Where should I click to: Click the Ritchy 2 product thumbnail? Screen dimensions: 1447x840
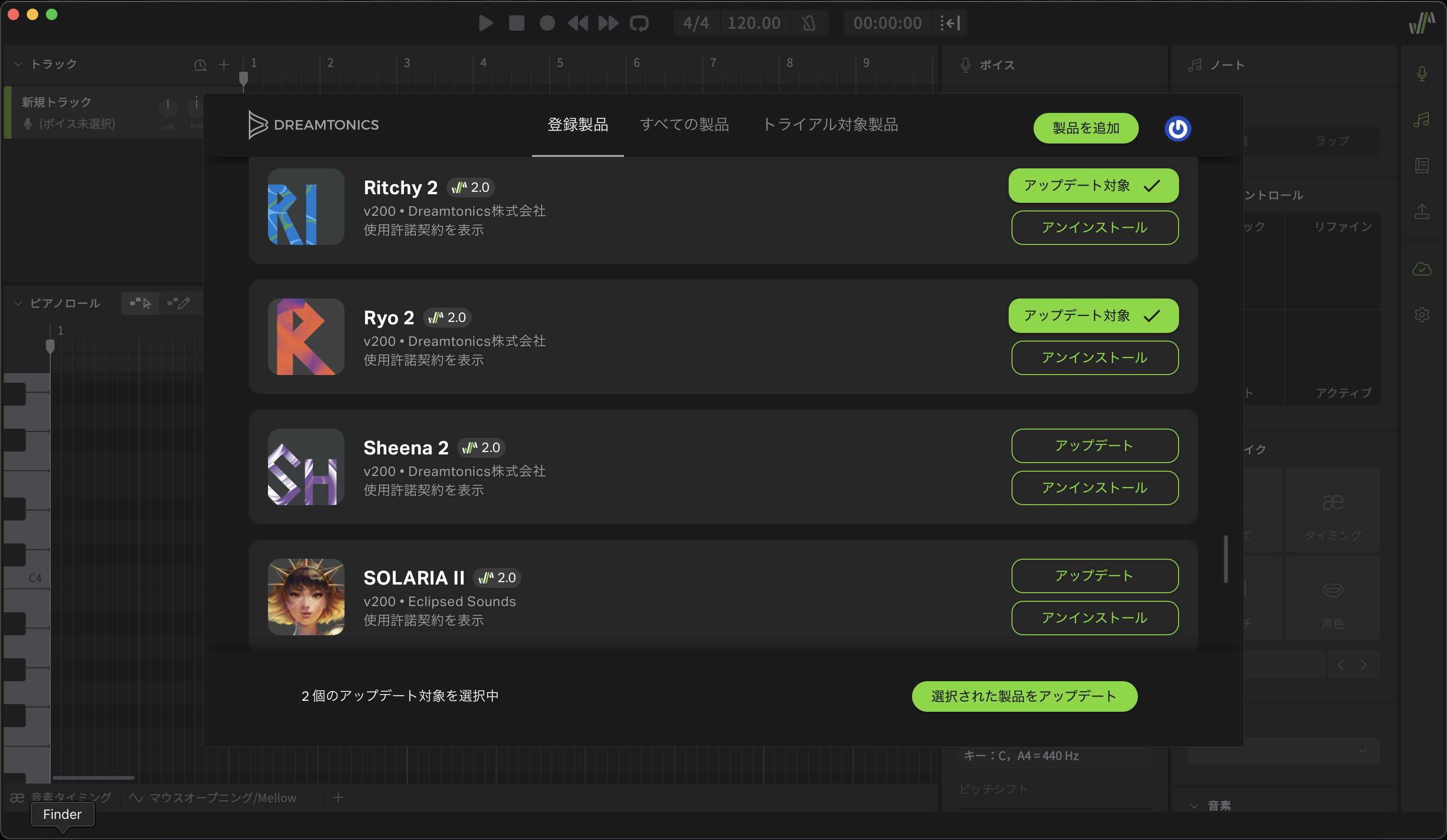306,207
